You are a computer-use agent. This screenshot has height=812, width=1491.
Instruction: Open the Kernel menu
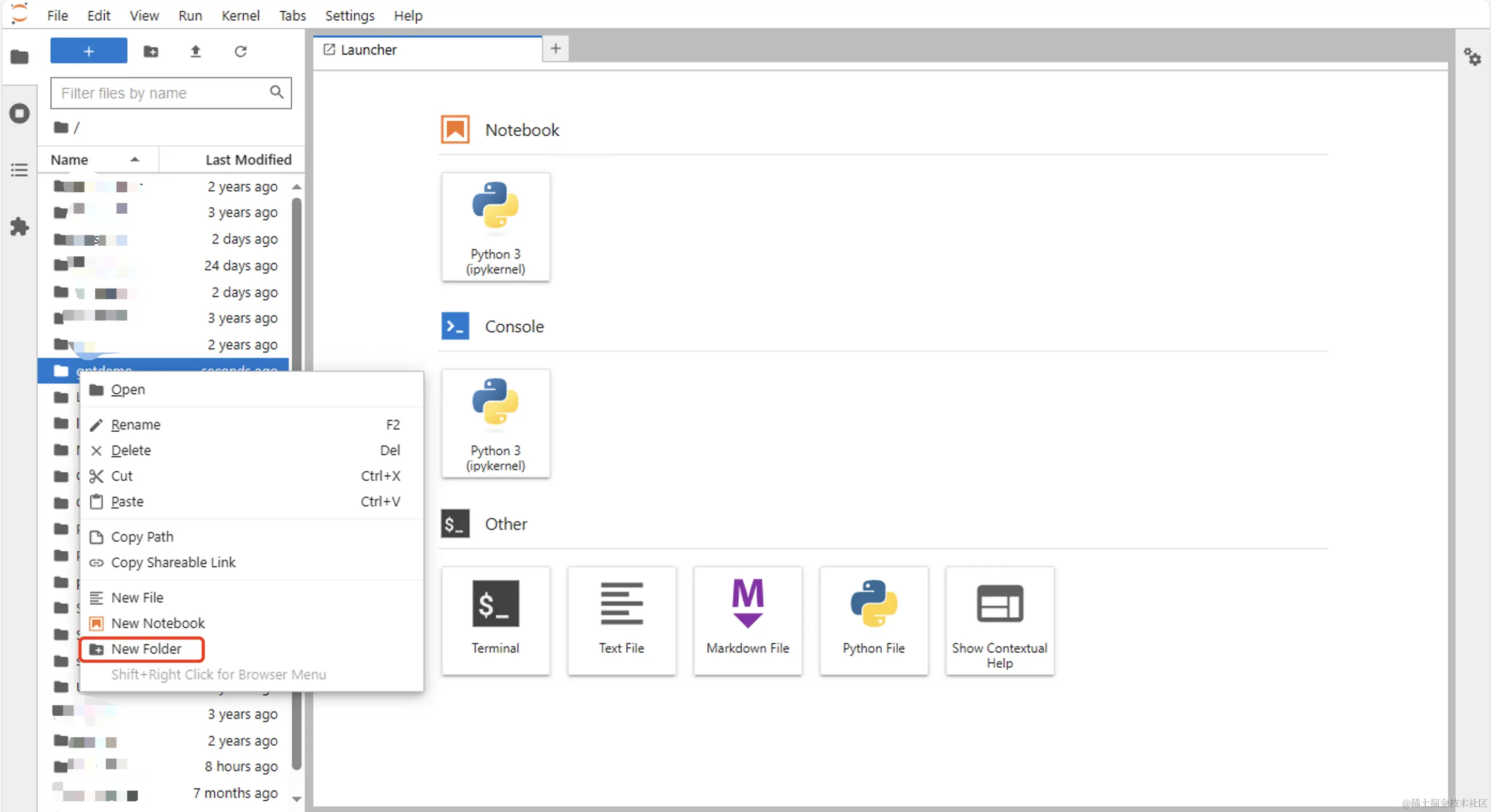click(239, 15)
